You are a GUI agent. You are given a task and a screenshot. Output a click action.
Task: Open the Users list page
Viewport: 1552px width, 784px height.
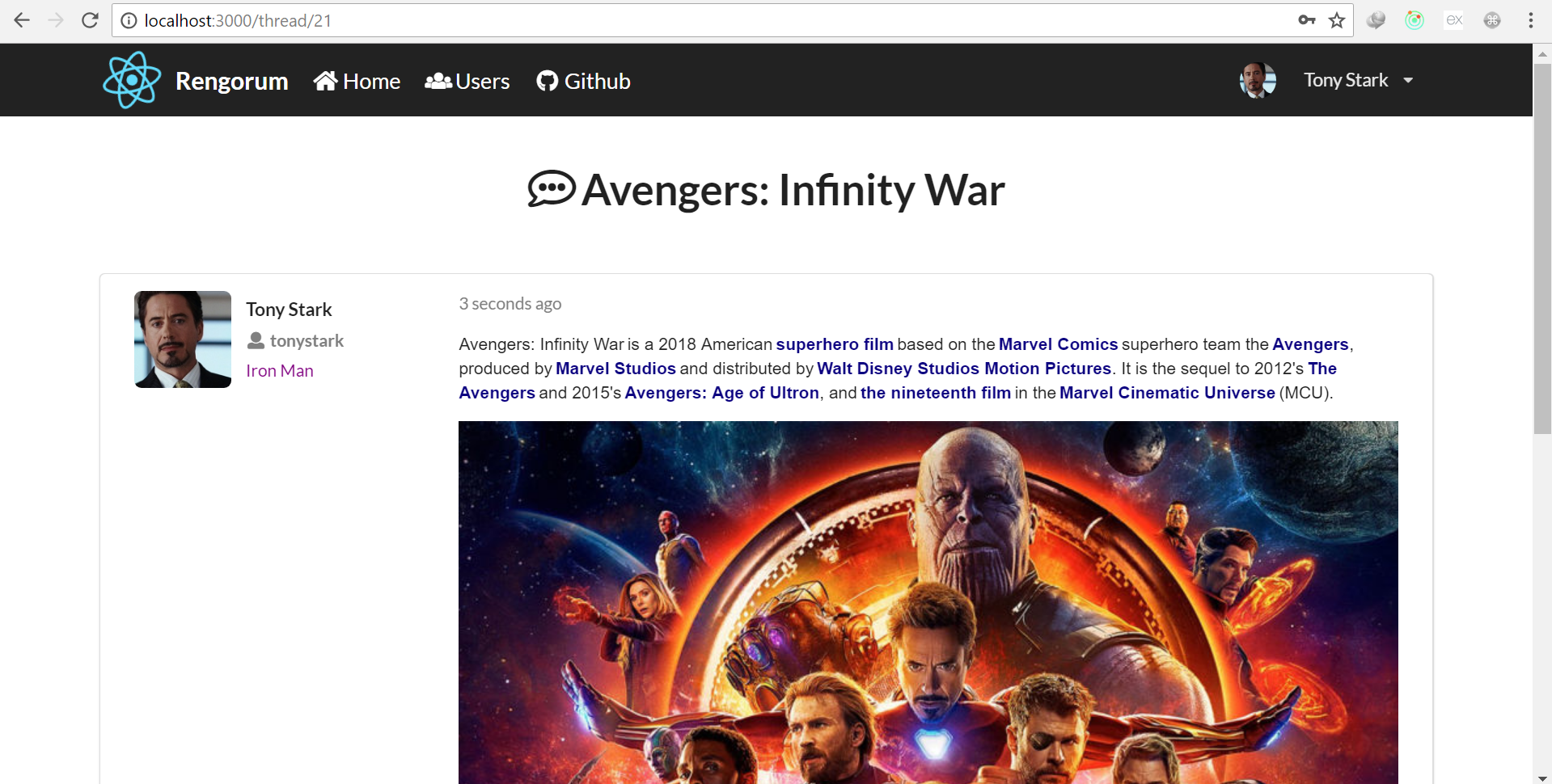coord(467,81)
